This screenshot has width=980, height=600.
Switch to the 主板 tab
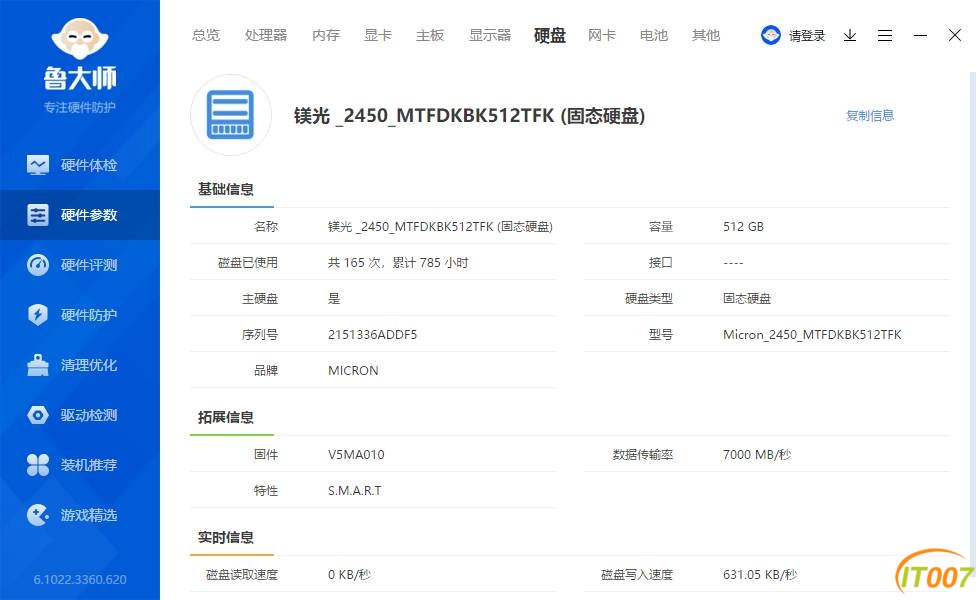430,35
